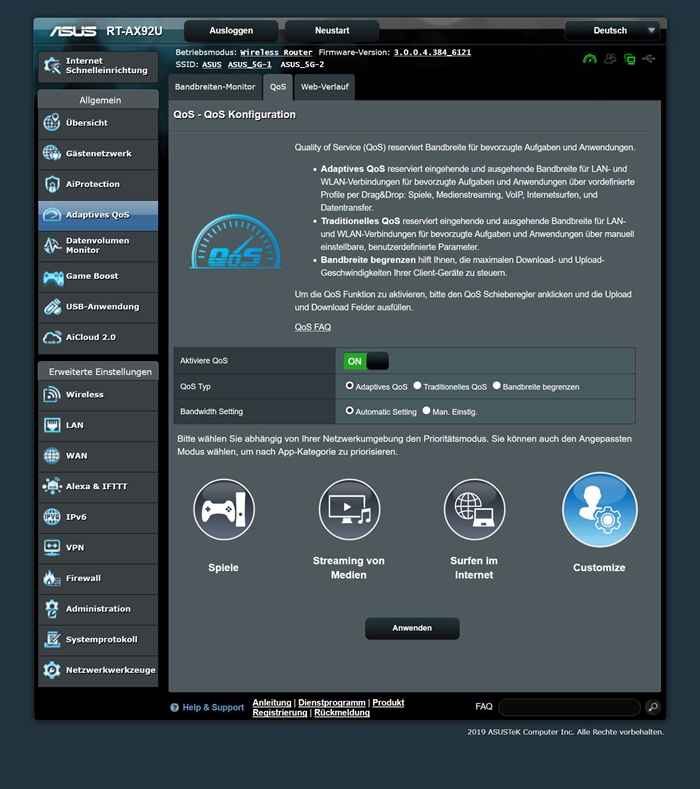Click the ASUS_5G-1 SSID link
700x789 pixels.
pos(250,64)
